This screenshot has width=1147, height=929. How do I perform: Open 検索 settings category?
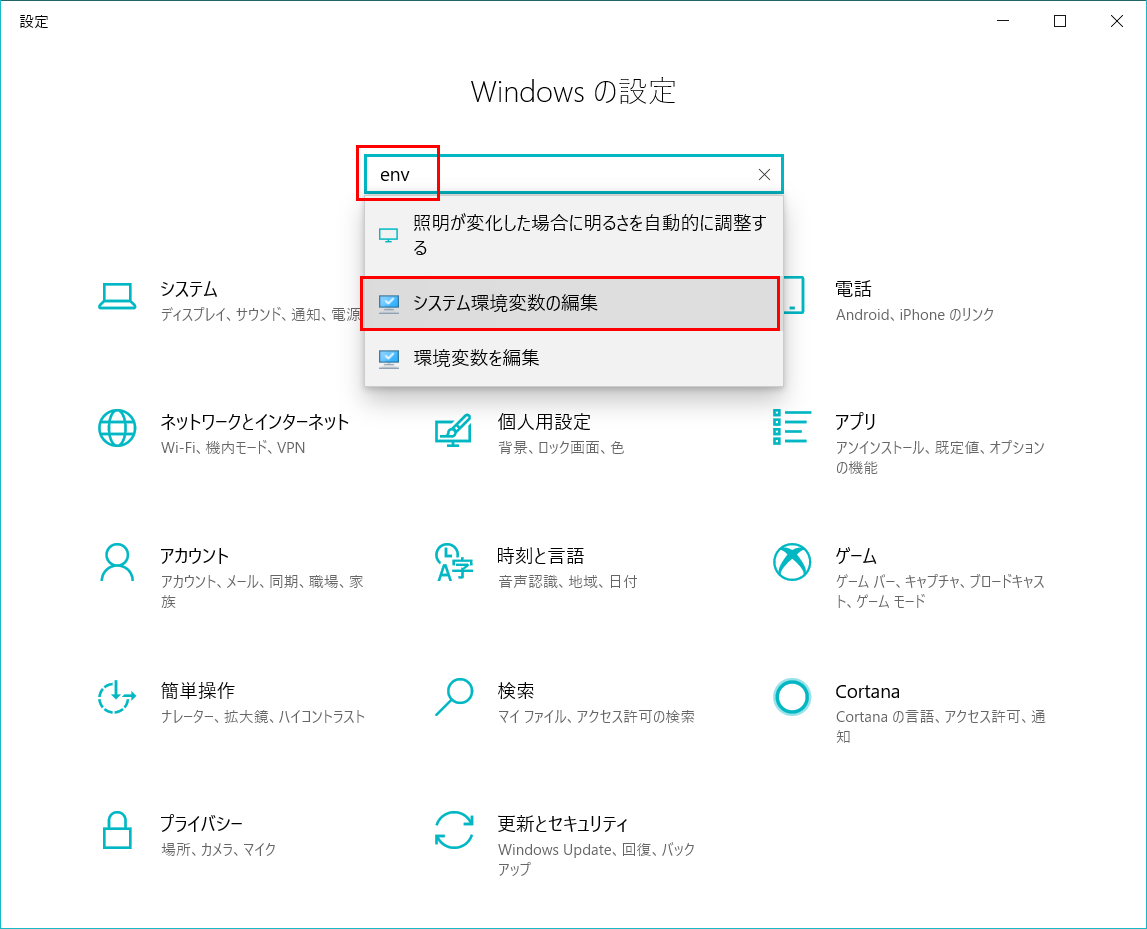(516, 691)
